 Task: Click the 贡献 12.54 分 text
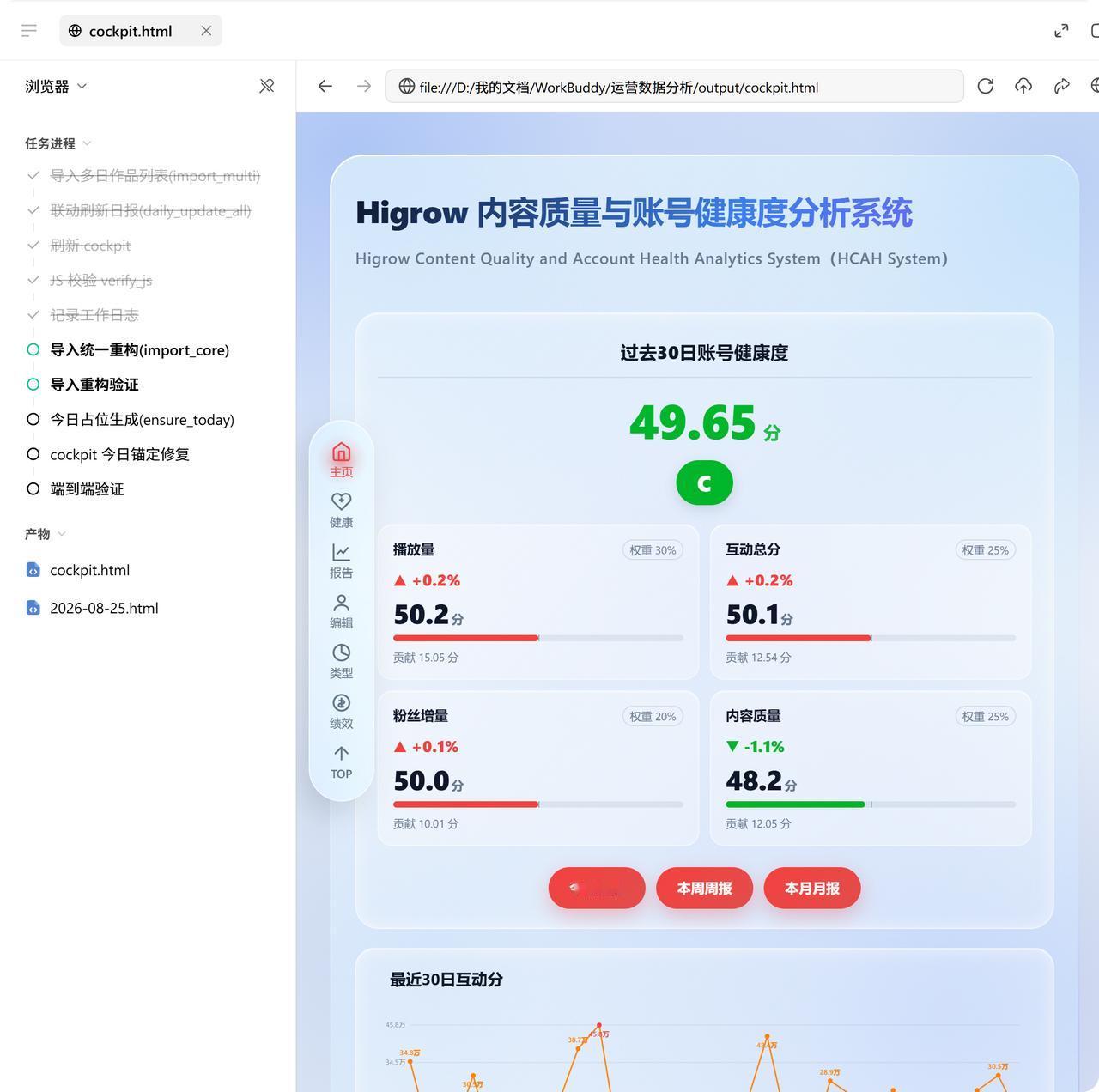point(758,658)
